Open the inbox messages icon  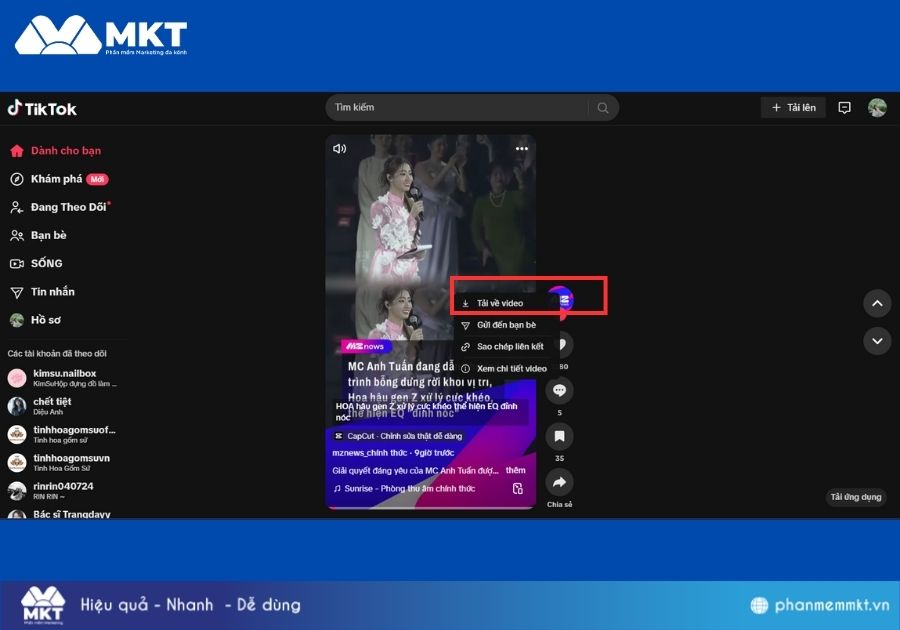[844, 107]
